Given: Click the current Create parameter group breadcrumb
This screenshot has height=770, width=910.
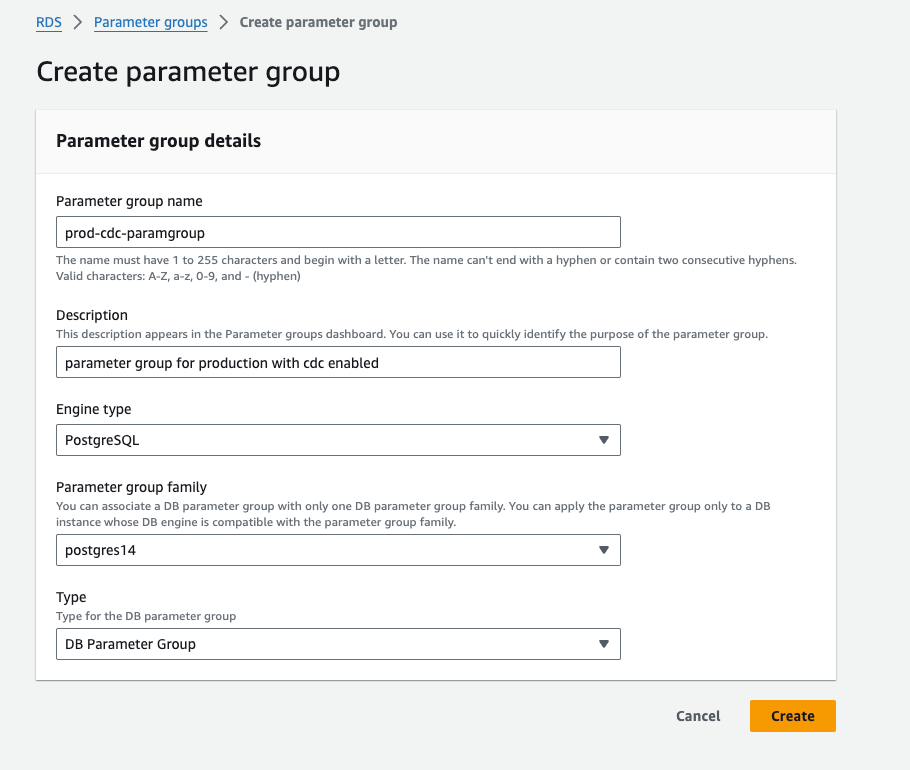Looking at the screenshot, I should (x=318, y=22).
